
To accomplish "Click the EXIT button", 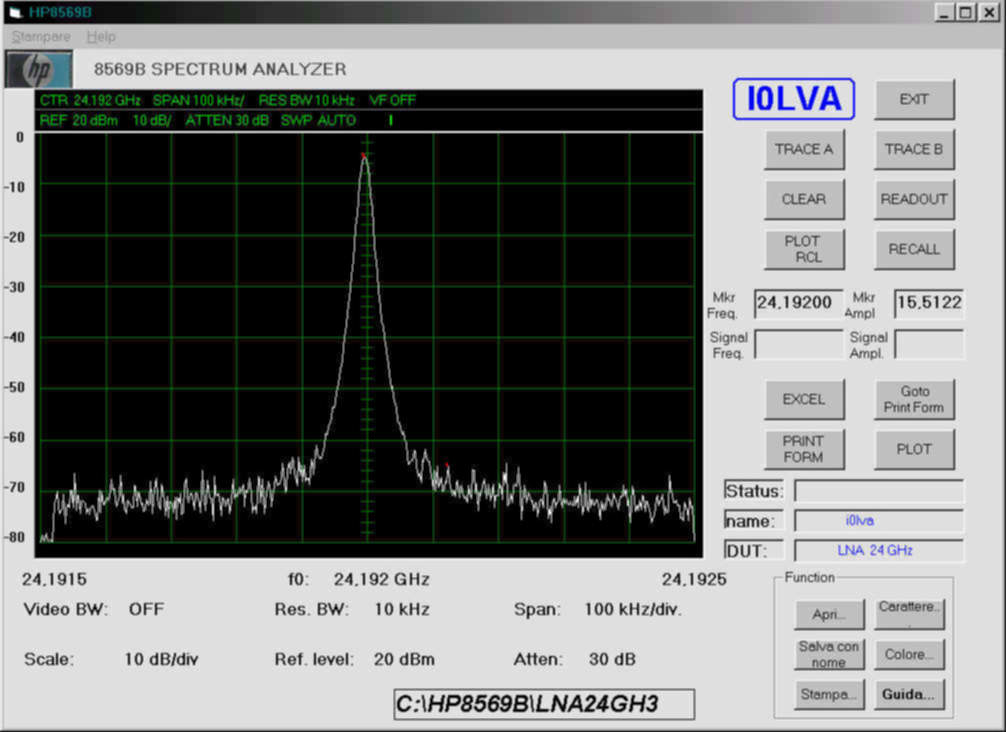I will [914, 99].
